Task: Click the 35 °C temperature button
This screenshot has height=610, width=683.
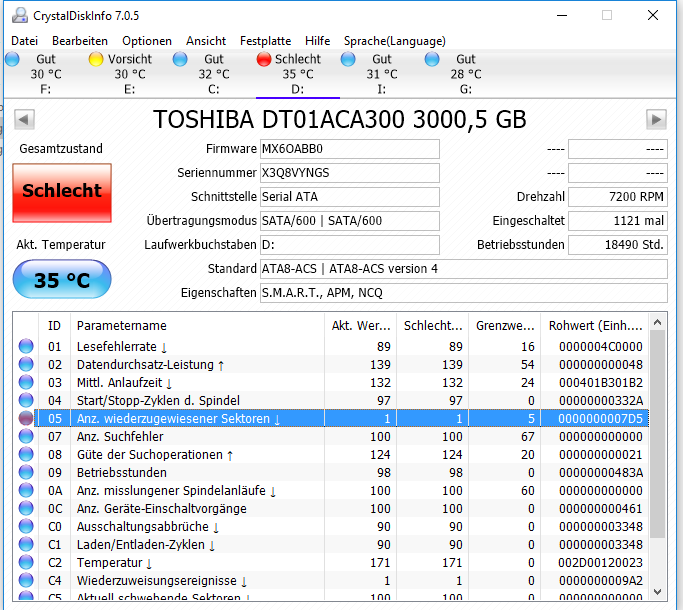Action: pos(62,279)
